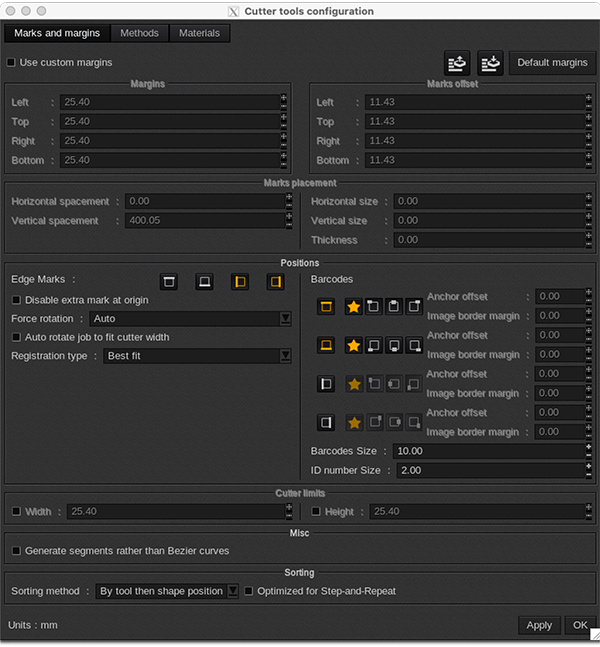Click the Marks offset Top field
The image size is (600, 647).
[x=475, y=121]
